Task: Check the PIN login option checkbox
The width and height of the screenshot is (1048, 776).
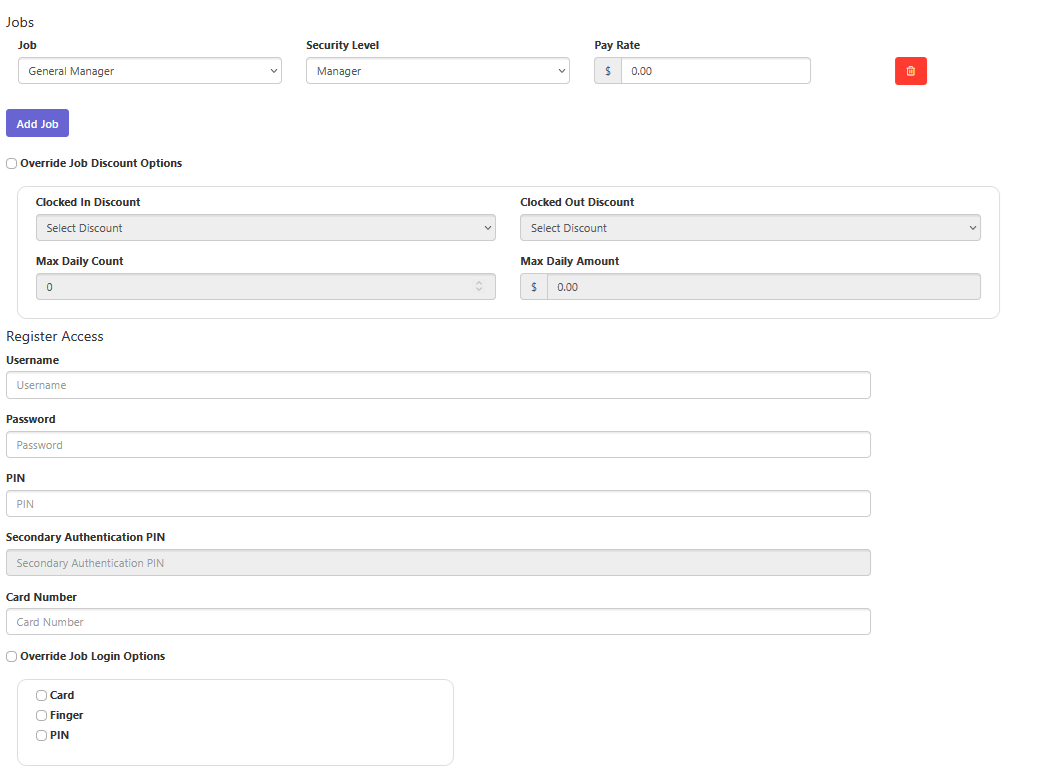Action: click(x=41, y=736)
